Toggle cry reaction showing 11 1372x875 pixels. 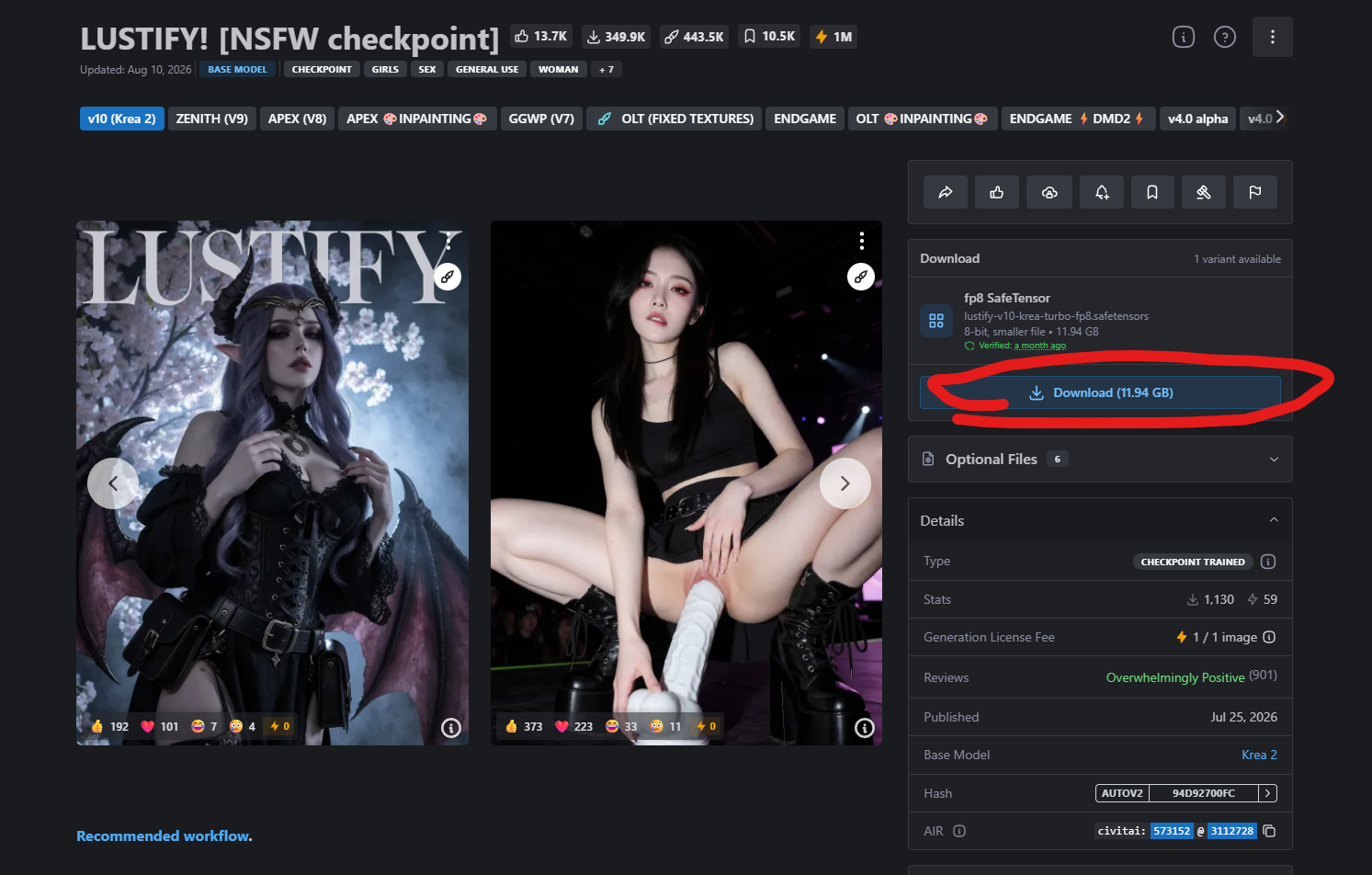665,726
